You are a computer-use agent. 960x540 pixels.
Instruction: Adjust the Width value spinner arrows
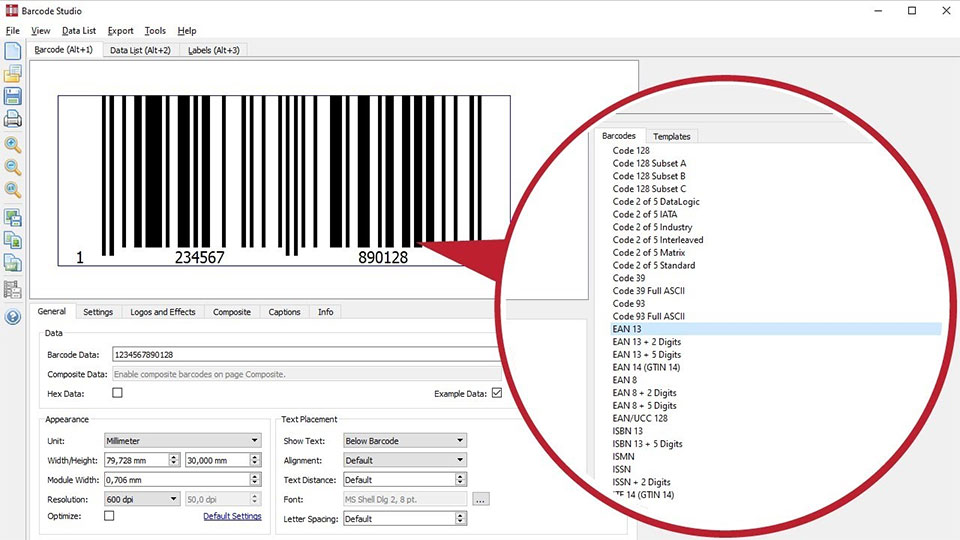tap(174, 460)
